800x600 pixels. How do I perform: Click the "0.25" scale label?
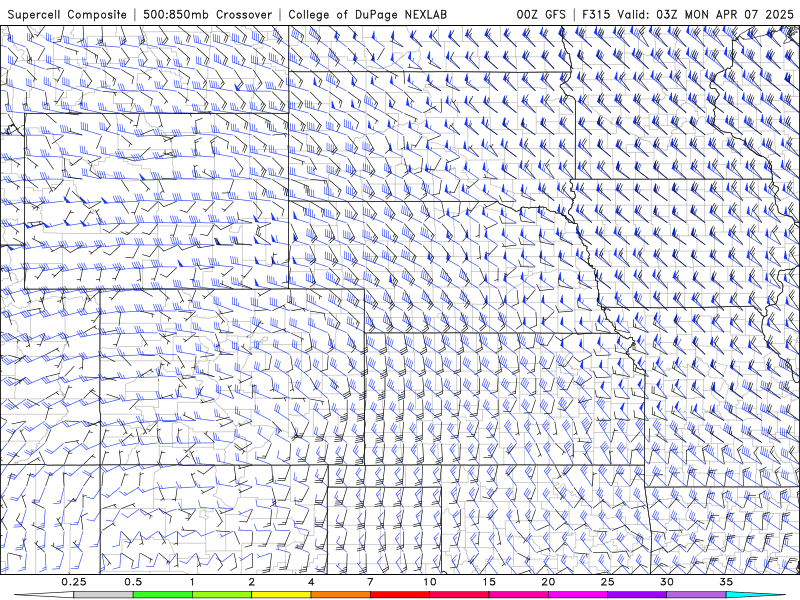pyautogui.click(x=74, y=582)
